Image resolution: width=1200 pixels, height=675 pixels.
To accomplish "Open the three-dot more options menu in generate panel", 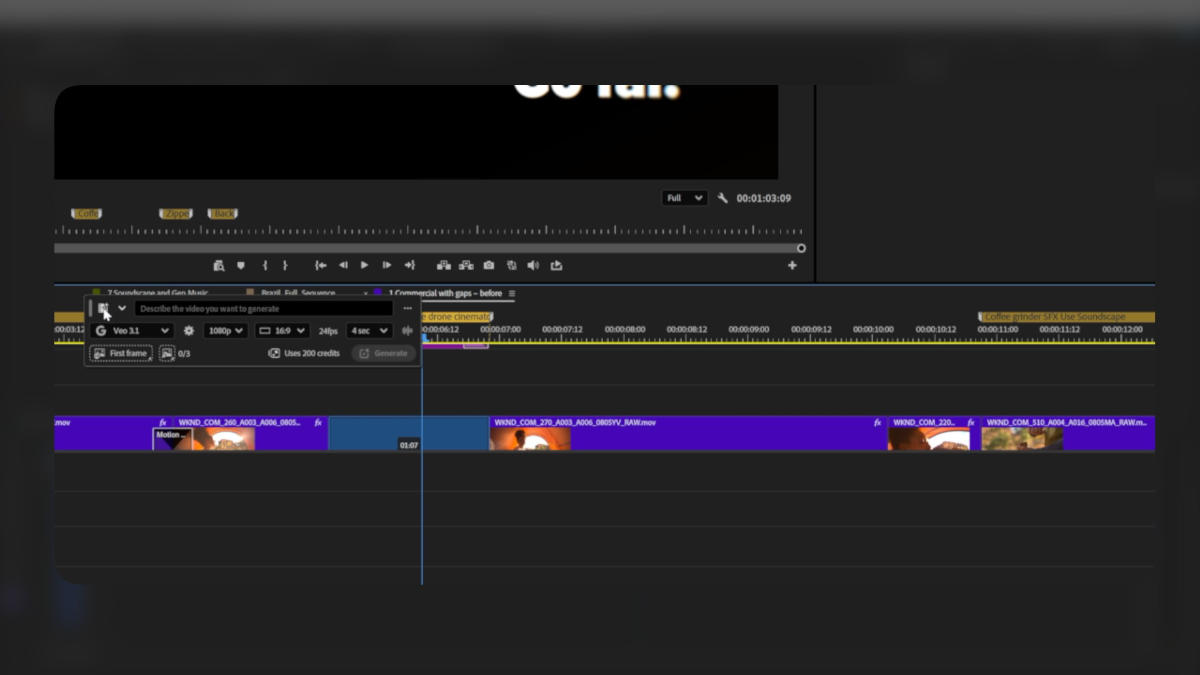I will 407,309.
